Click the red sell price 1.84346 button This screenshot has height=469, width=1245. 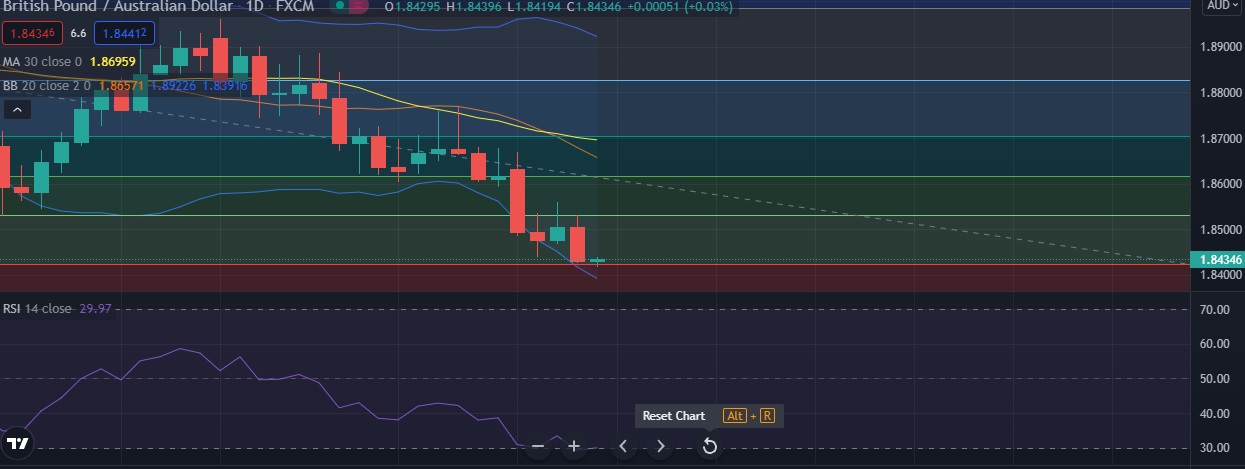(32, 33)
